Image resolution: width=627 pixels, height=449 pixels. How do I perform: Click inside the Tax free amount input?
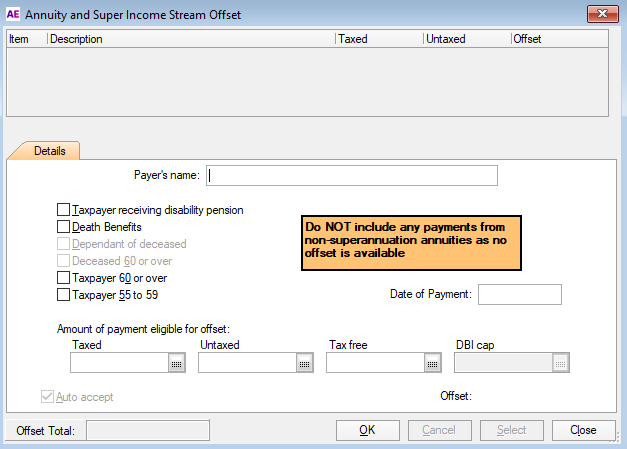[375, 364]
